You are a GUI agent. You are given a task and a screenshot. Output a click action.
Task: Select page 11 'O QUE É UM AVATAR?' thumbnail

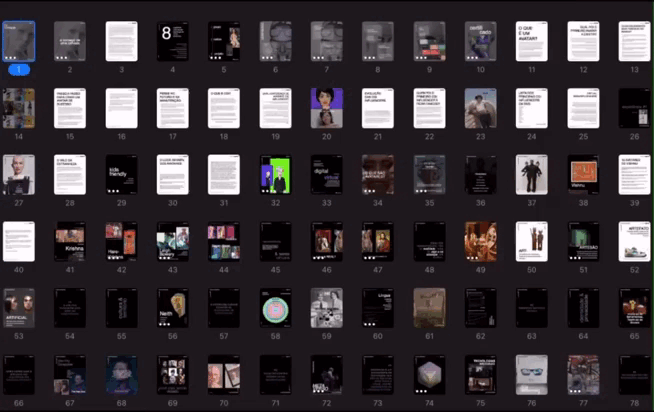point(532,41)
